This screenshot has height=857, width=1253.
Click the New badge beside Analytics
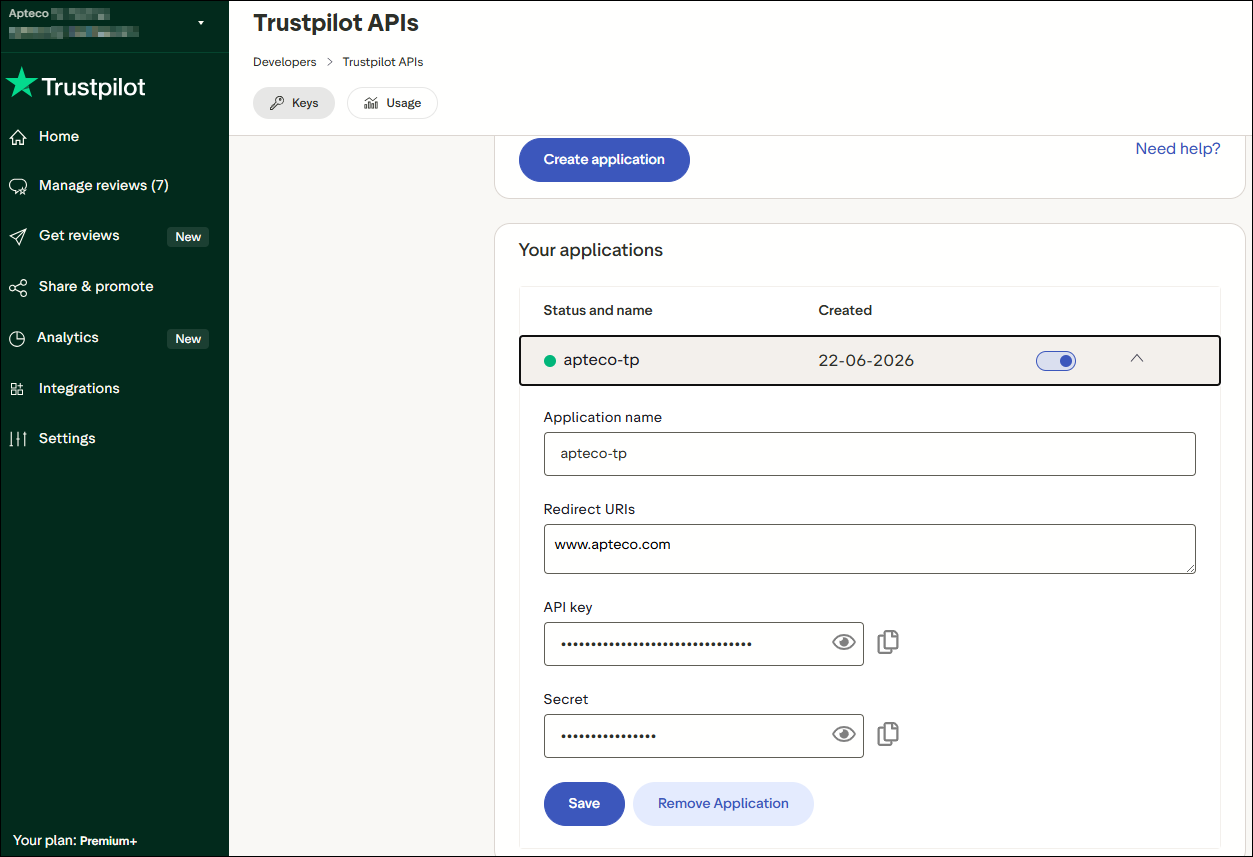[x=188, y=339]
